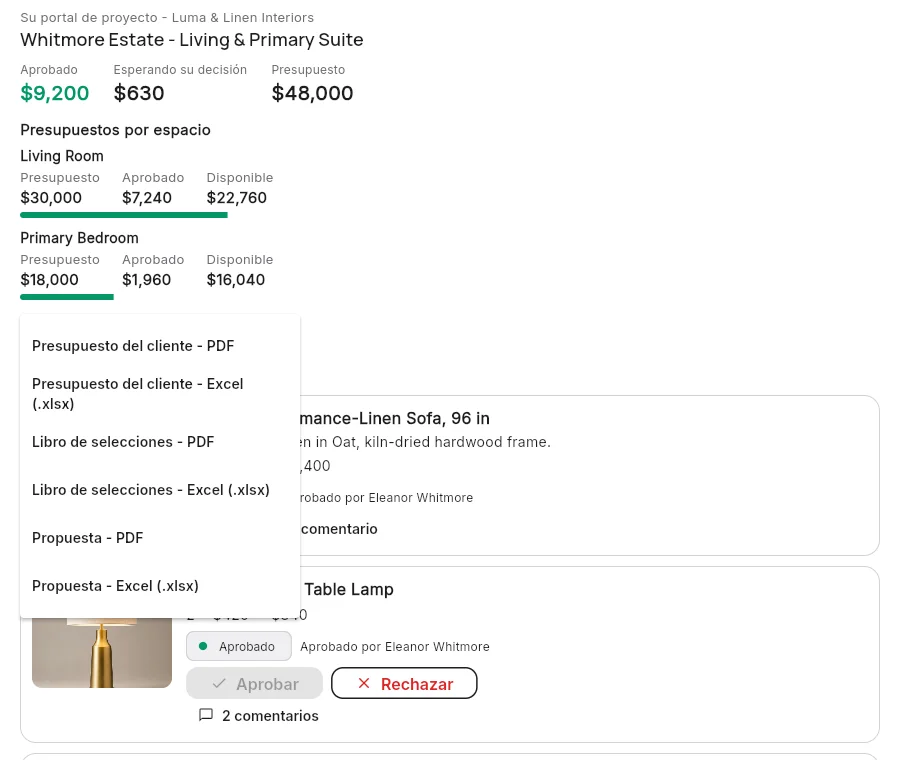Screen dimensions: 900x760
Task: View the table lamp product thumbnail
Action: point(102,653)
